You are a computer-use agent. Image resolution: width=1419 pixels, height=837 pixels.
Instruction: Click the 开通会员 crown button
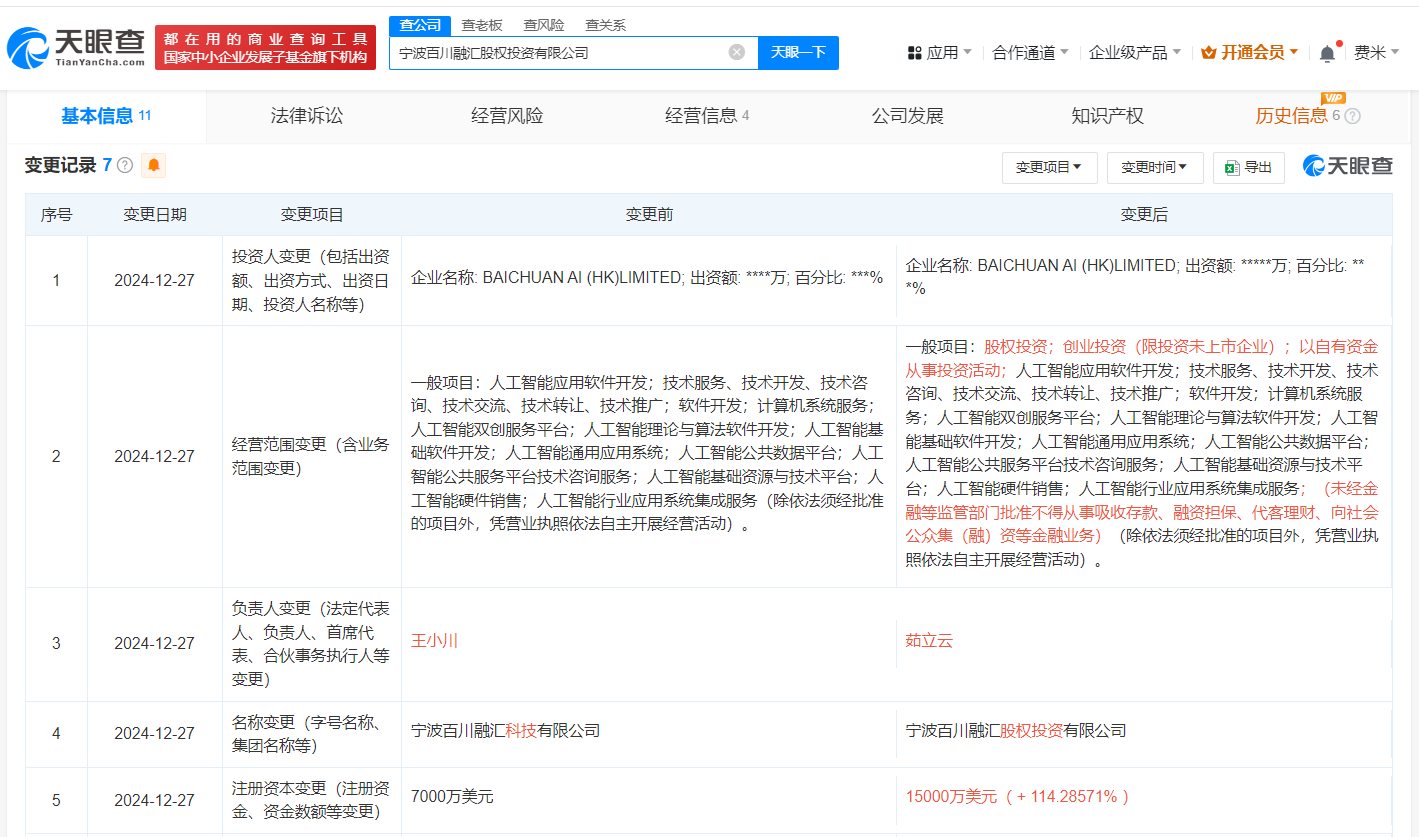point(1249,52)
